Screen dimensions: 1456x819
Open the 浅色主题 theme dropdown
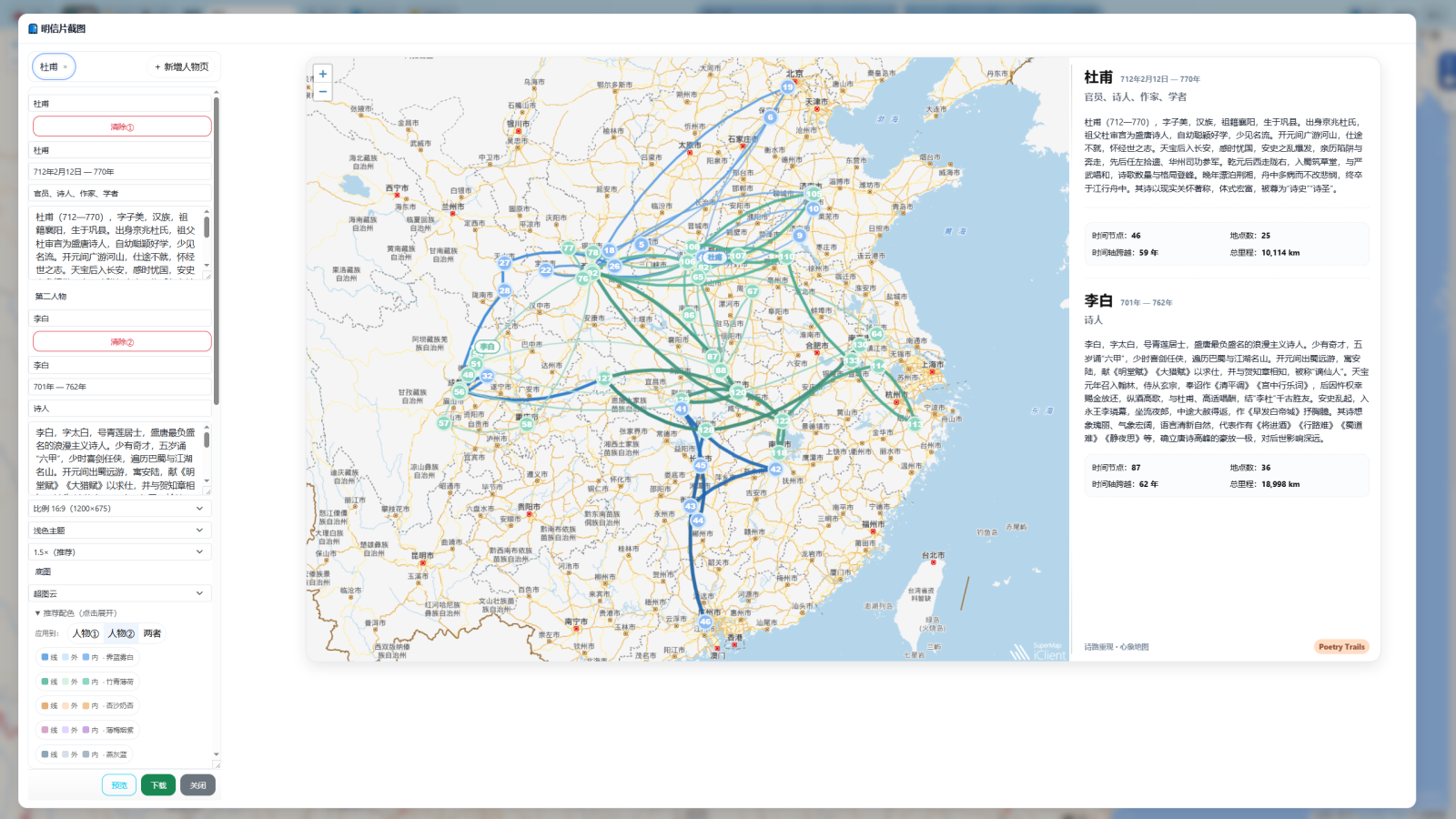(121, 531)
